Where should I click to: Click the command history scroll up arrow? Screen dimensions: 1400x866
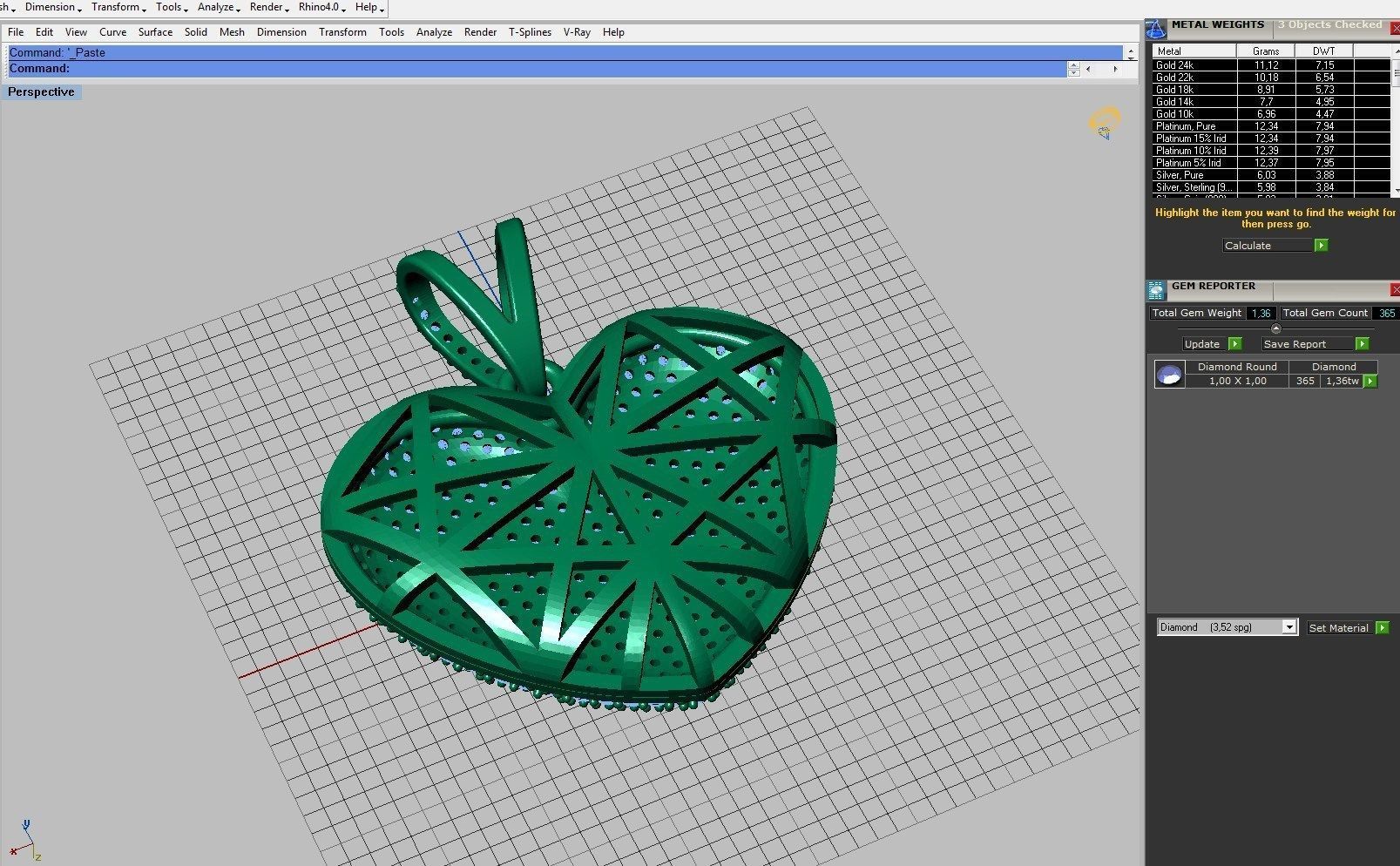pos(1131,50)
